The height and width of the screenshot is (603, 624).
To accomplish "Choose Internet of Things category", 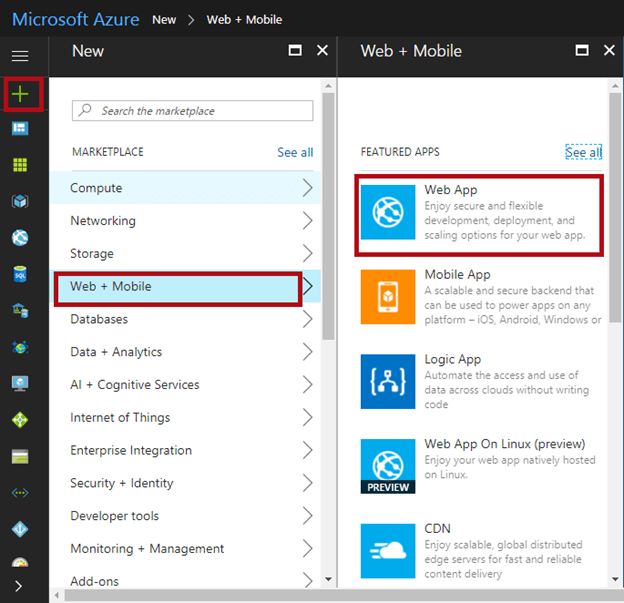I will (120, 418).
